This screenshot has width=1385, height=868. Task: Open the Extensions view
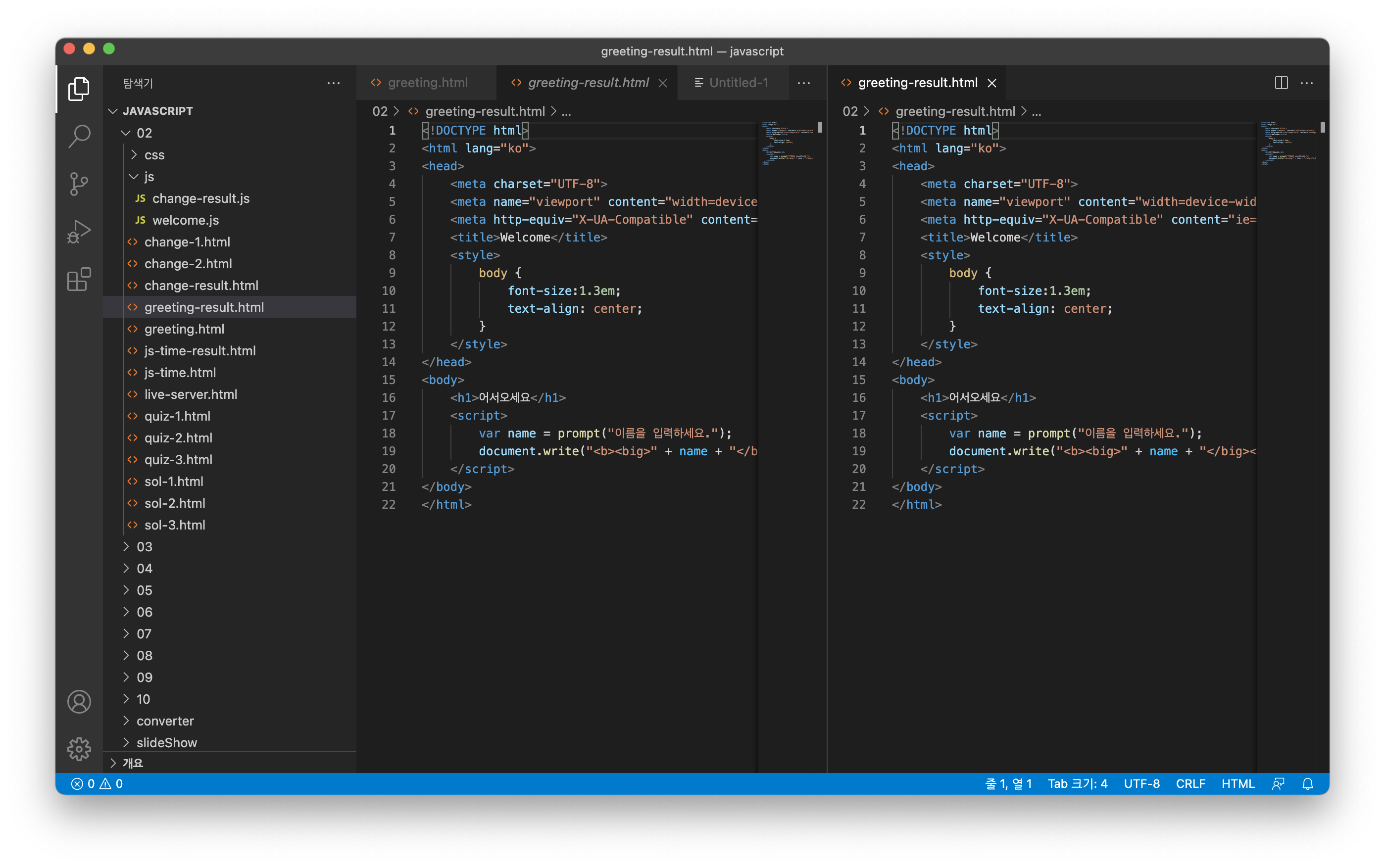tap(79, 280)
